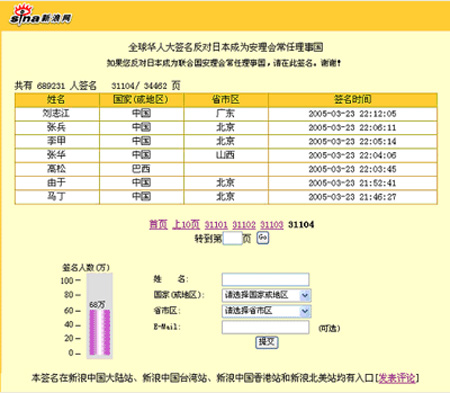
Task: Expand the 请选择省市区 dropdown
Action: 266,311
